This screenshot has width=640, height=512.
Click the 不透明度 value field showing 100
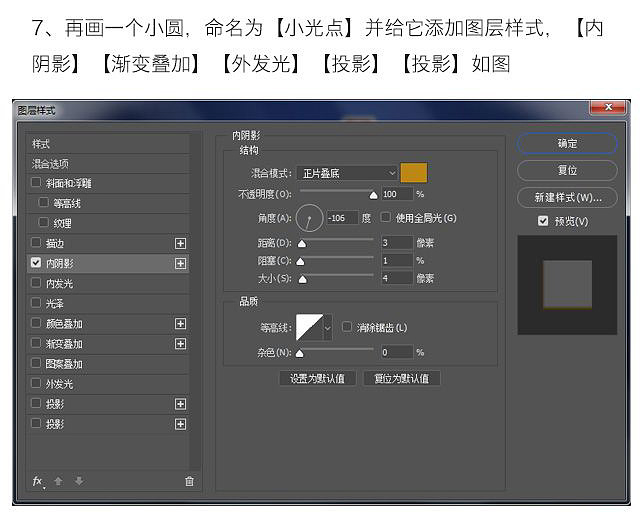[397, 194]
